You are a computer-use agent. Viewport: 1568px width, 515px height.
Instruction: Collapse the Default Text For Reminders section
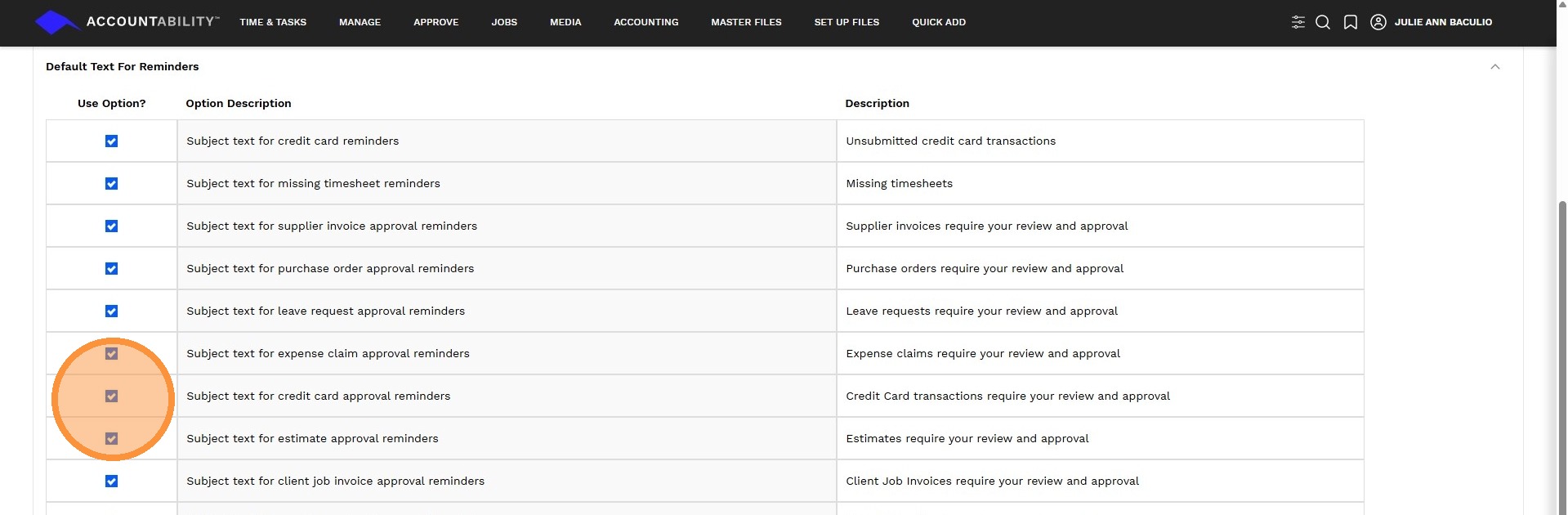coord(1495,67)
